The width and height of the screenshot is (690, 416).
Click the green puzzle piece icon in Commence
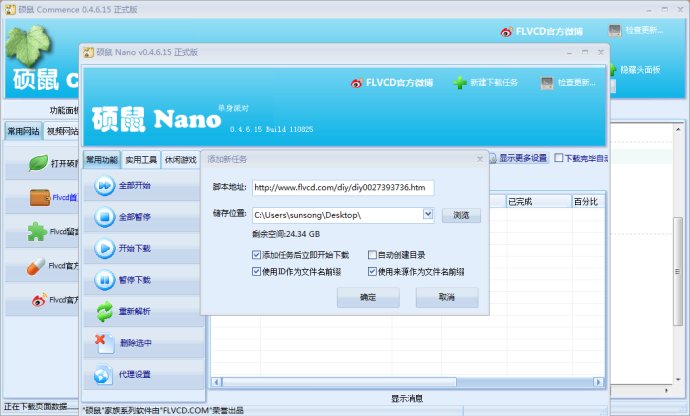click(37, 232)
